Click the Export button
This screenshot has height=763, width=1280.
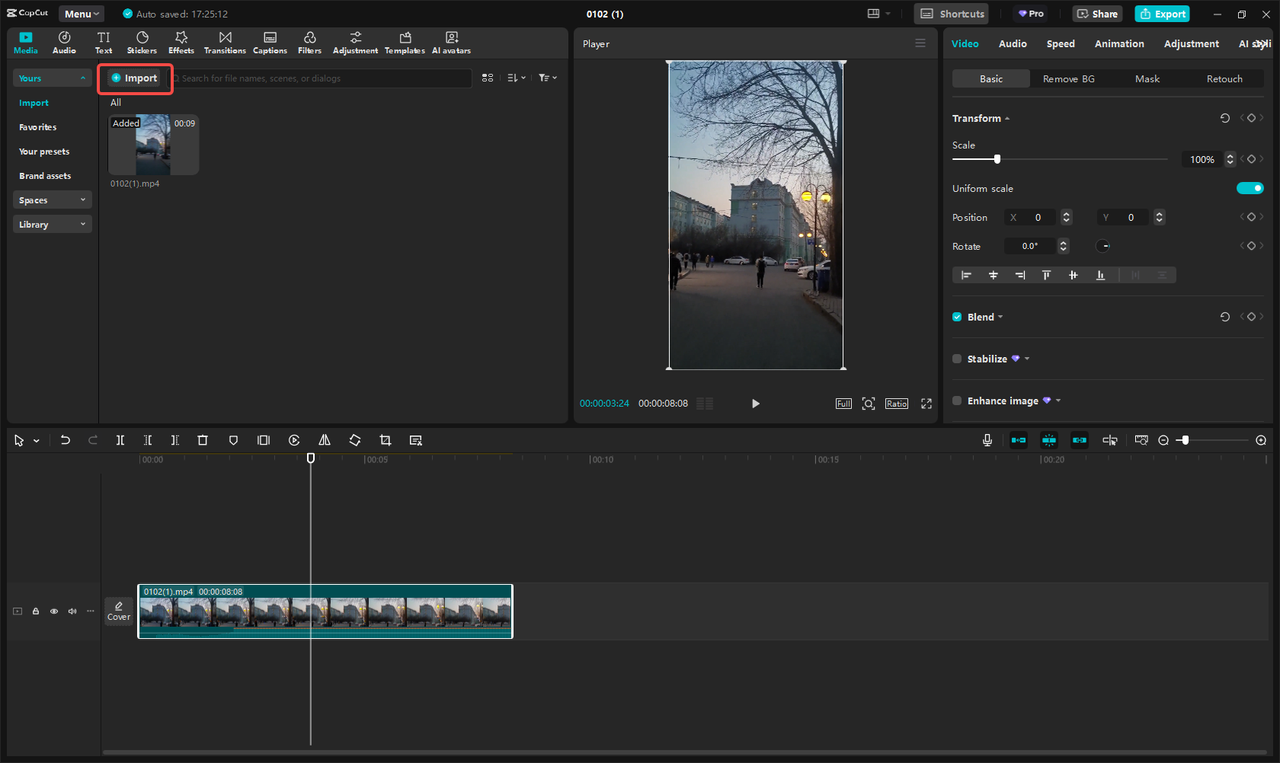click(x=1162, y=13)
